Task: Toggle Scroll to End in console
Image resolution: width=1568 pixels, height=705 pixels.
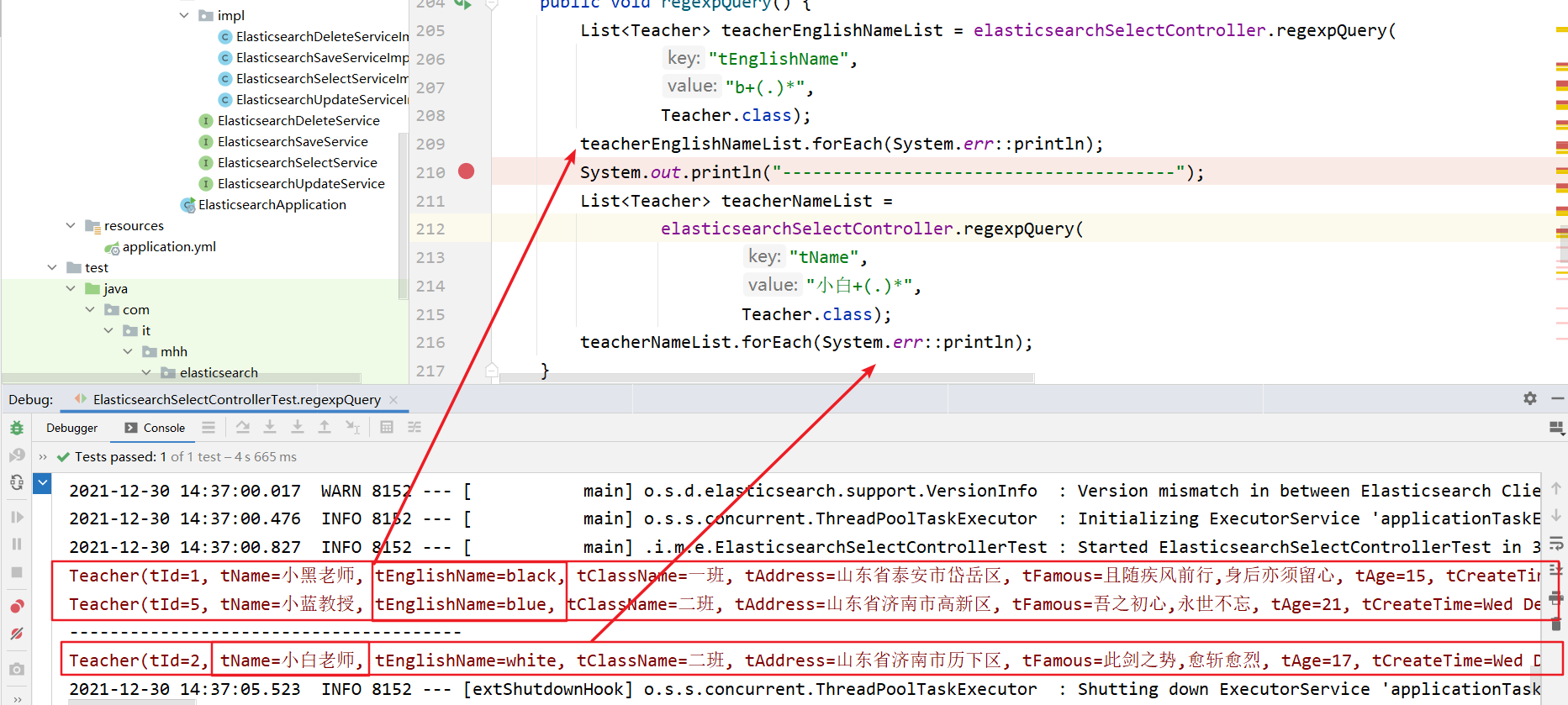Action: [x=1556, y=571]
